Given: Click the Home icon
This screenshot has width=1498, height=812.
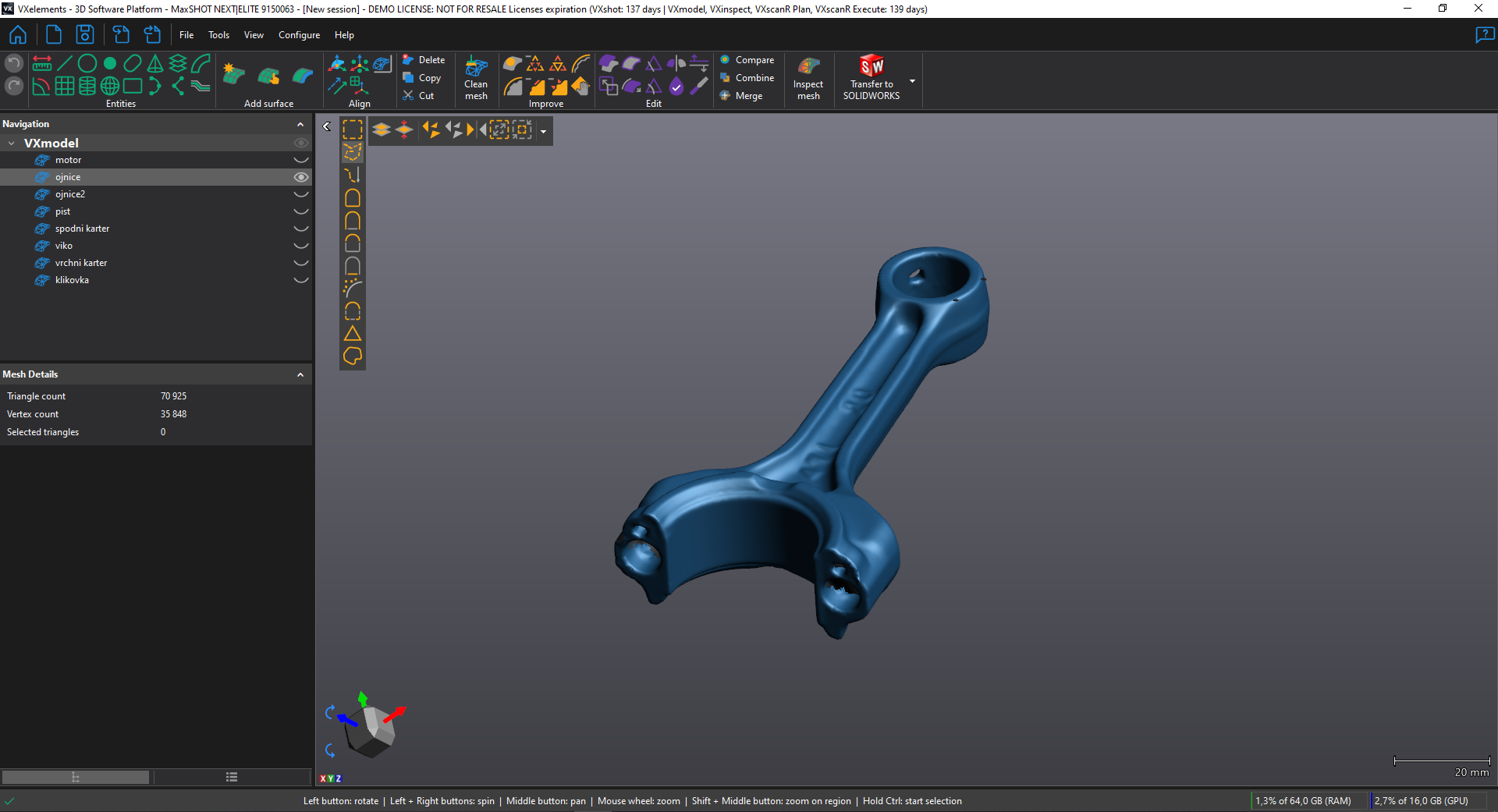Looking at the screenshot, I should [x=18, y=35].
